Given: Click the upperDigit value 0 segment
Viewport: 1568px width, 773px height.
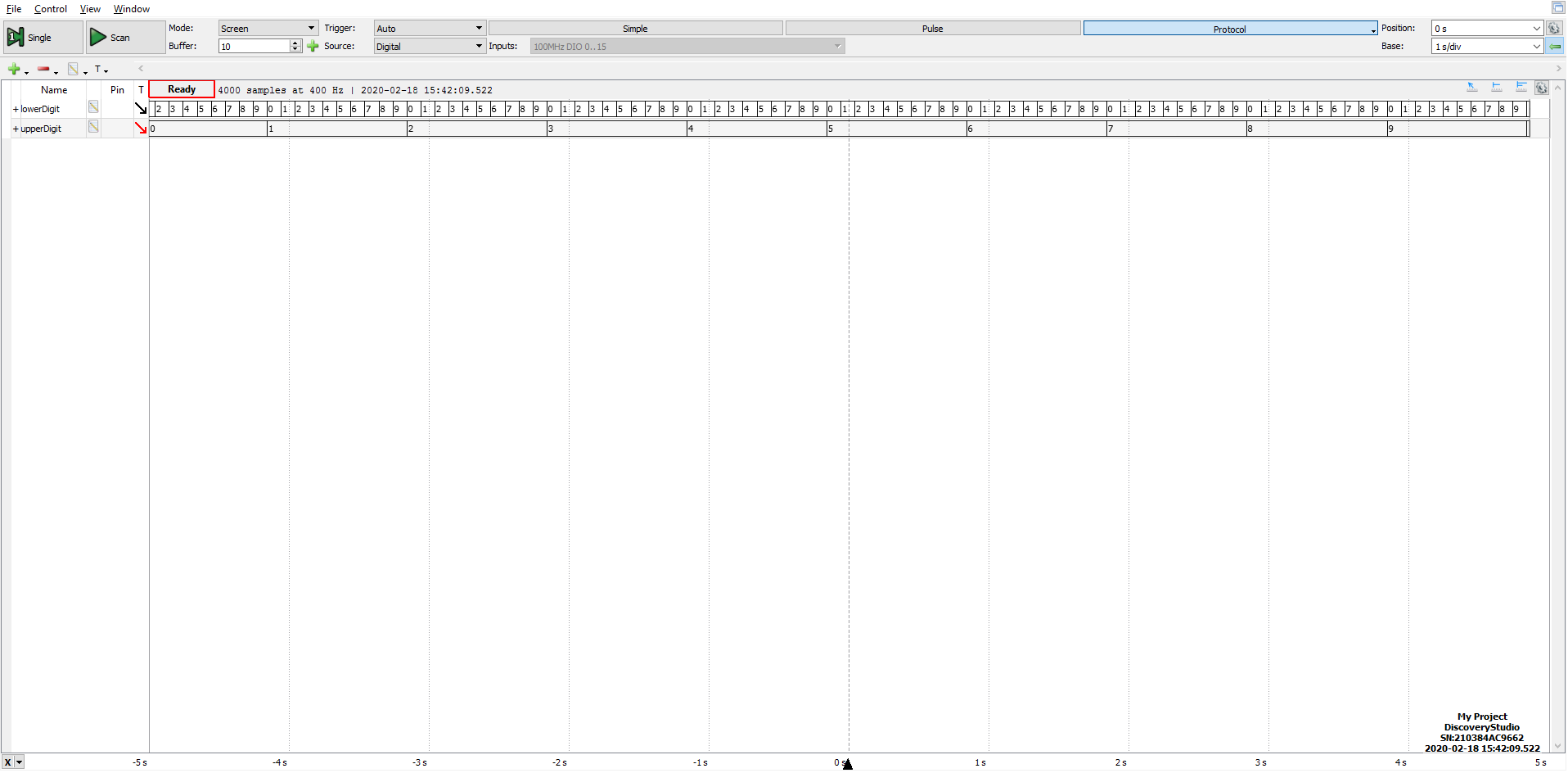Looking at the screenshot, I should [x=208, y=129].
